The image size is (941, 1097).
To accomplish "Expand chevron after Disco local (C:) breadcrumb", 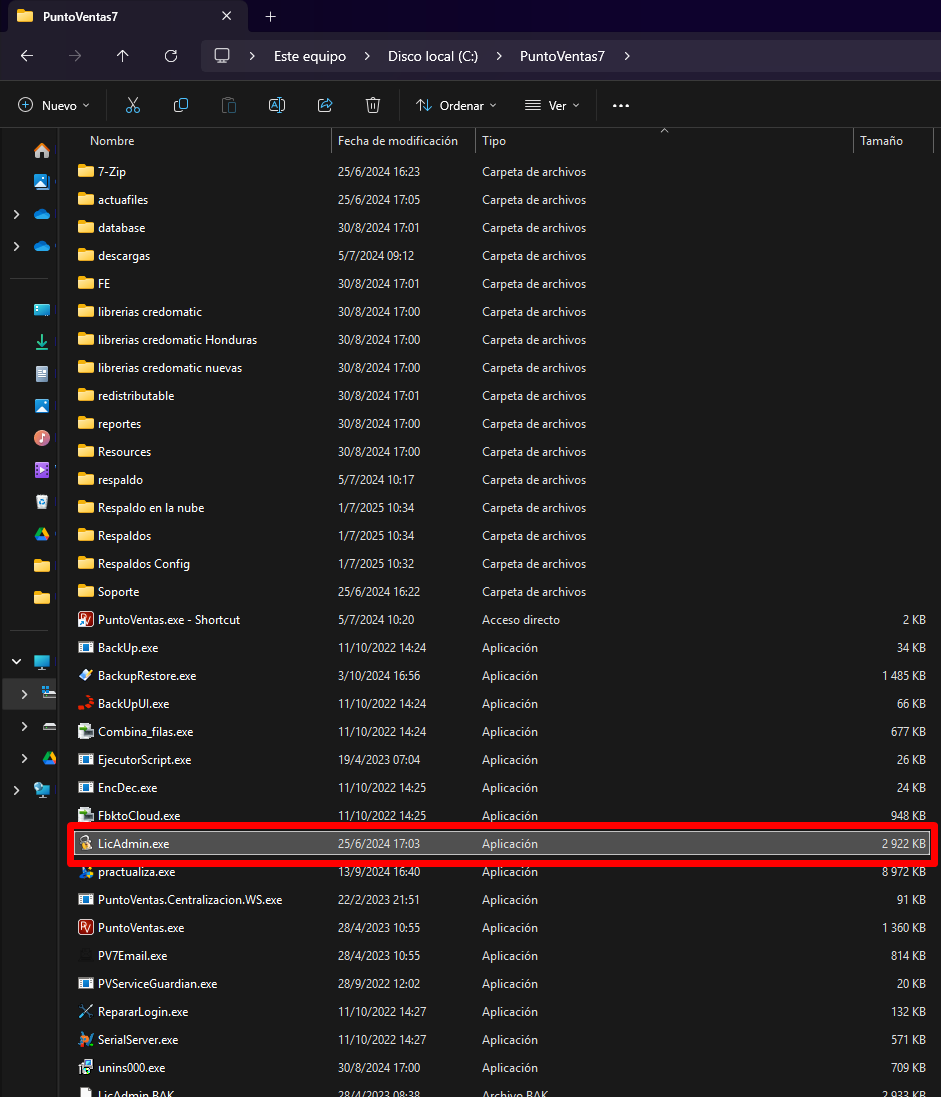I will tap(499, 56).
